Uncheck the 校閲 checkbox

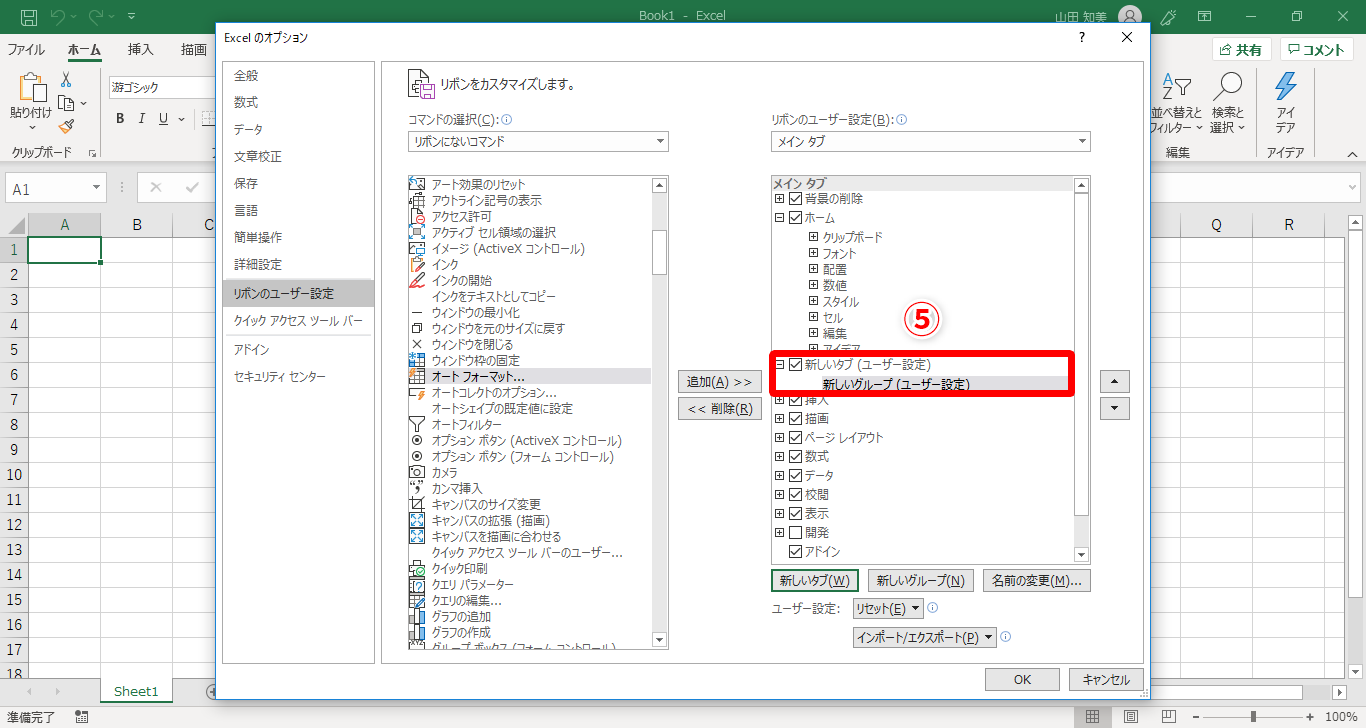tap(796, 495)
